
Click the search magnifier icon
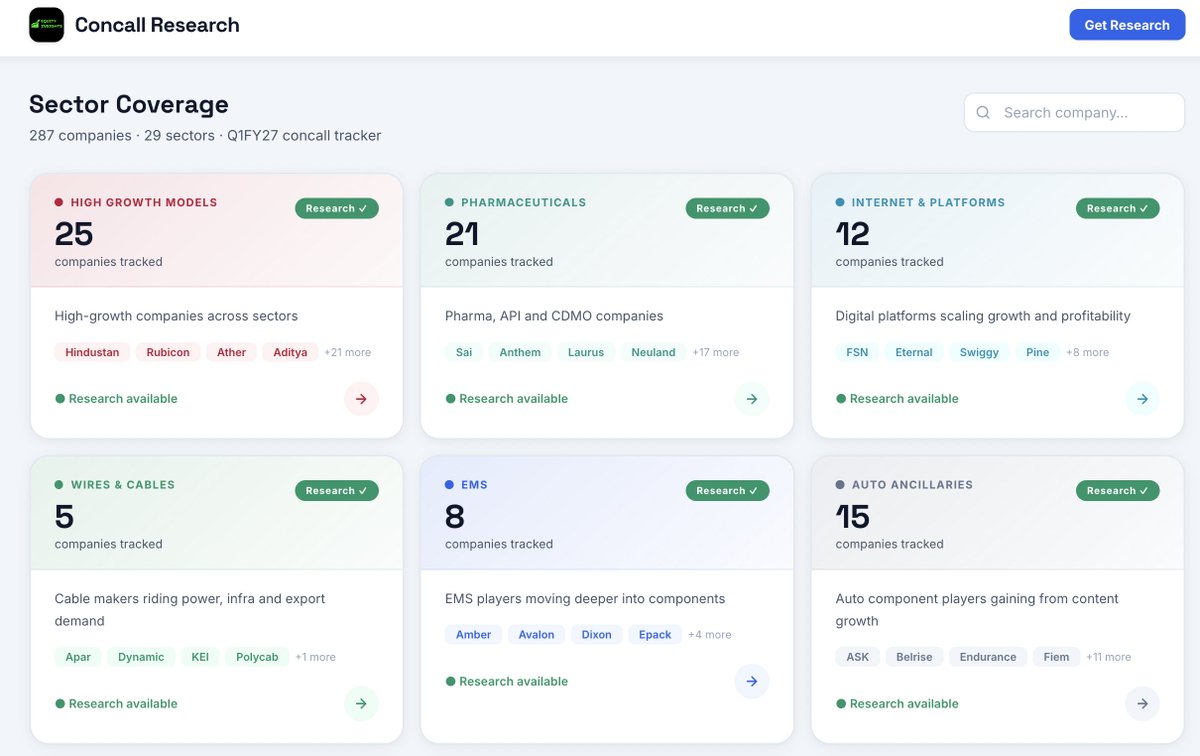point(983,113)
